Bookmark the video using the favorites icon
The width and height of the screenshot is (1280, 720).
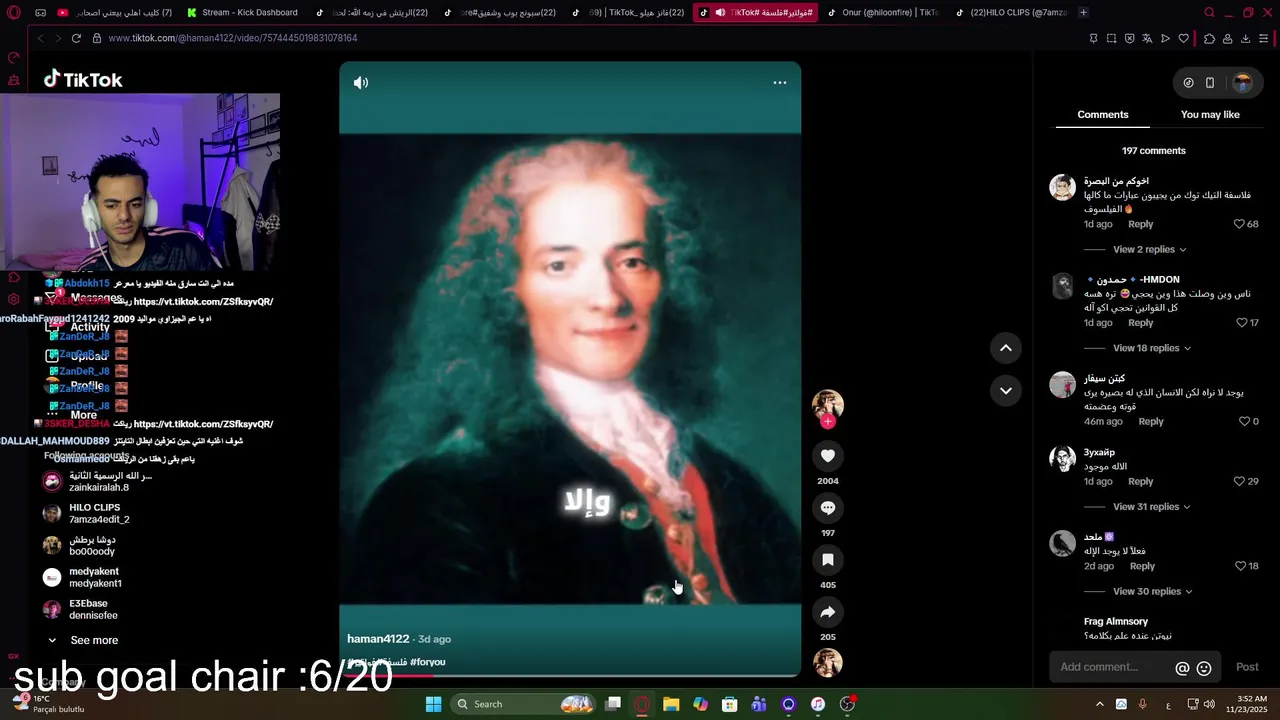click(828, 560)
